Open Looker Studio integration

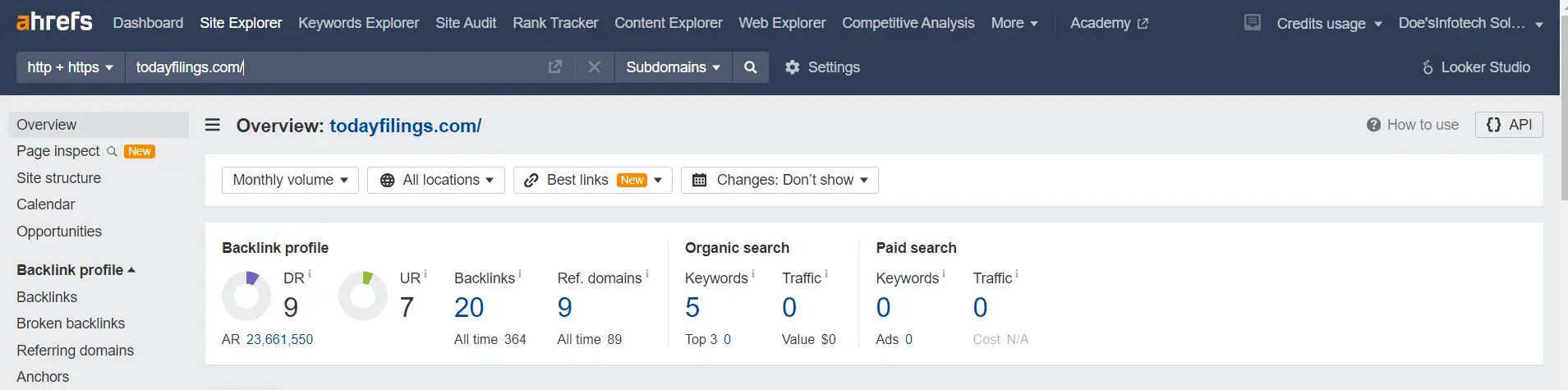(x=1476, y=67)
